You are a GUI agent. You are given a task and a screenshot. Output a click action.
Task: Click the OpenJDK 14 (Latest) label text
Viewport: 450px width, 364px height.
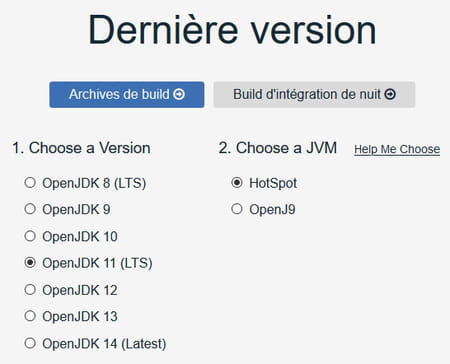pos(104,344)
